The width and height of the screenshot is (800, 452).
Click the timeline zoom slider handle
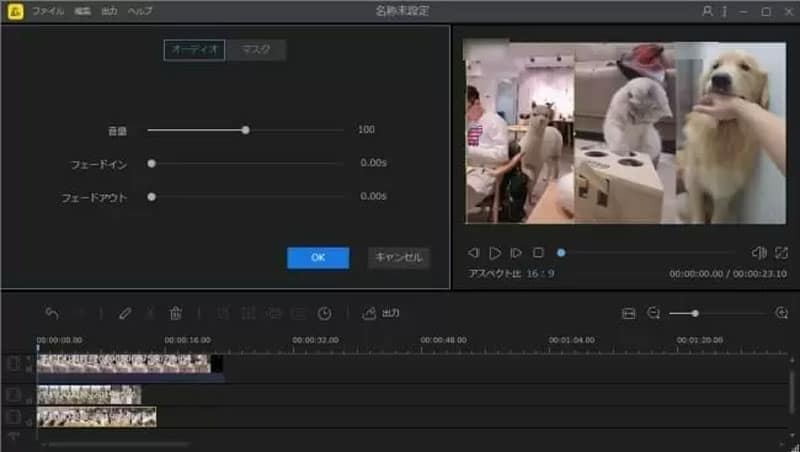click(x=695, y=313)
